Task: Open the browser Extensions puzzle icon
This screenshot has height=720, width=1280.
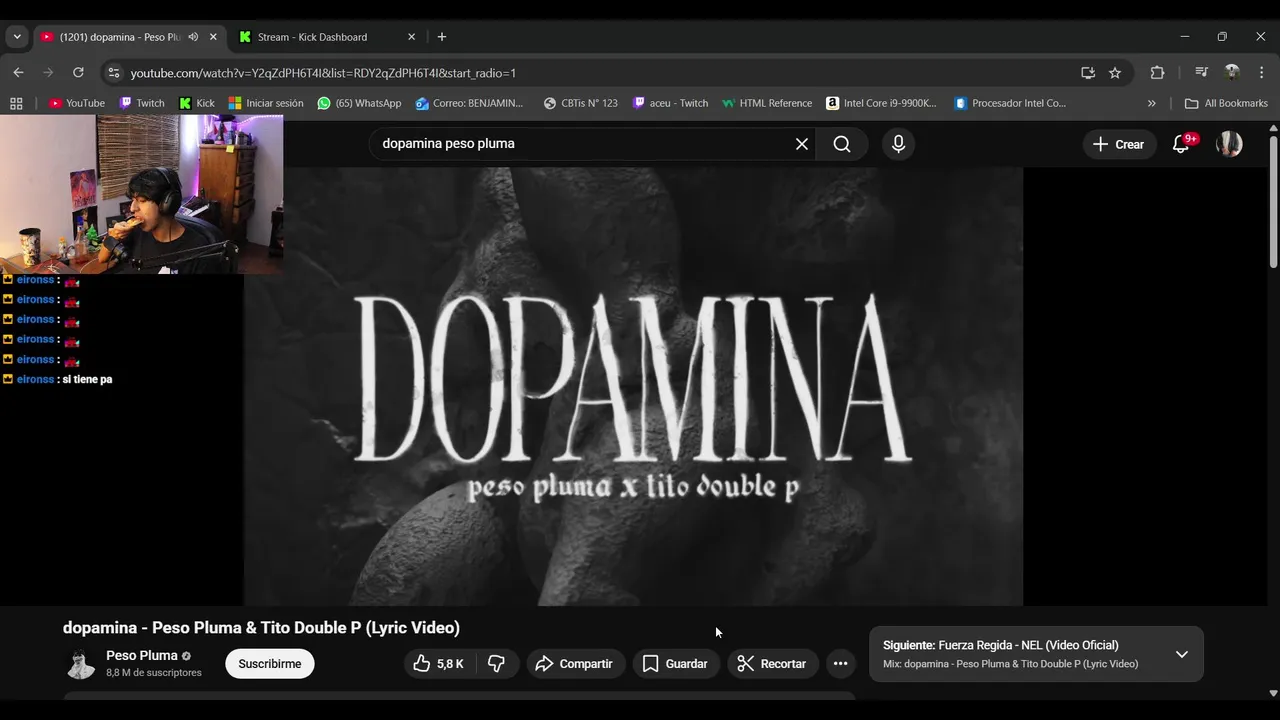Action: pos(1157,73)
